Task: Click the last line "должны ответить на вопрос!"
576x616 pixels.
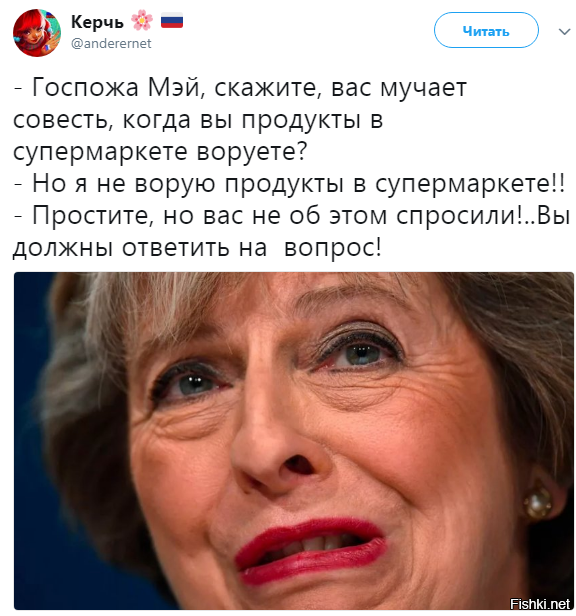Action: (197, 248)
